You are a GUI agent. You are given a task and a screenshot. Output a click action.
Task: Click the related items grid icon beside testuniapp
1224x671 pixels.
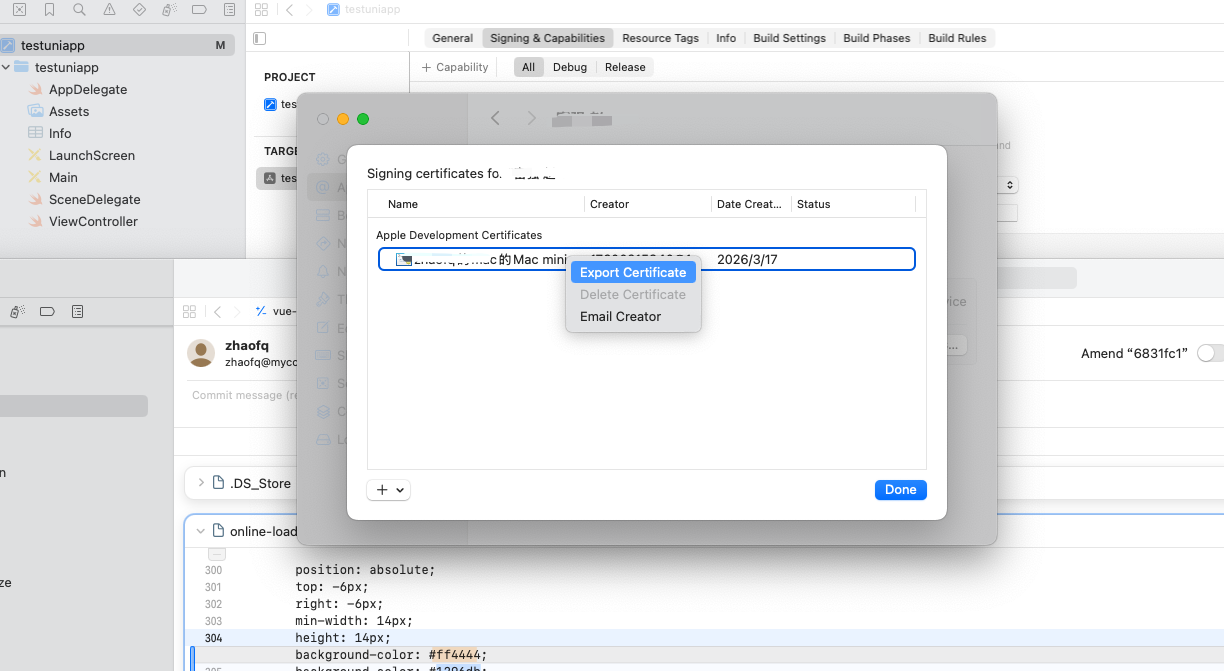point(261,9)
